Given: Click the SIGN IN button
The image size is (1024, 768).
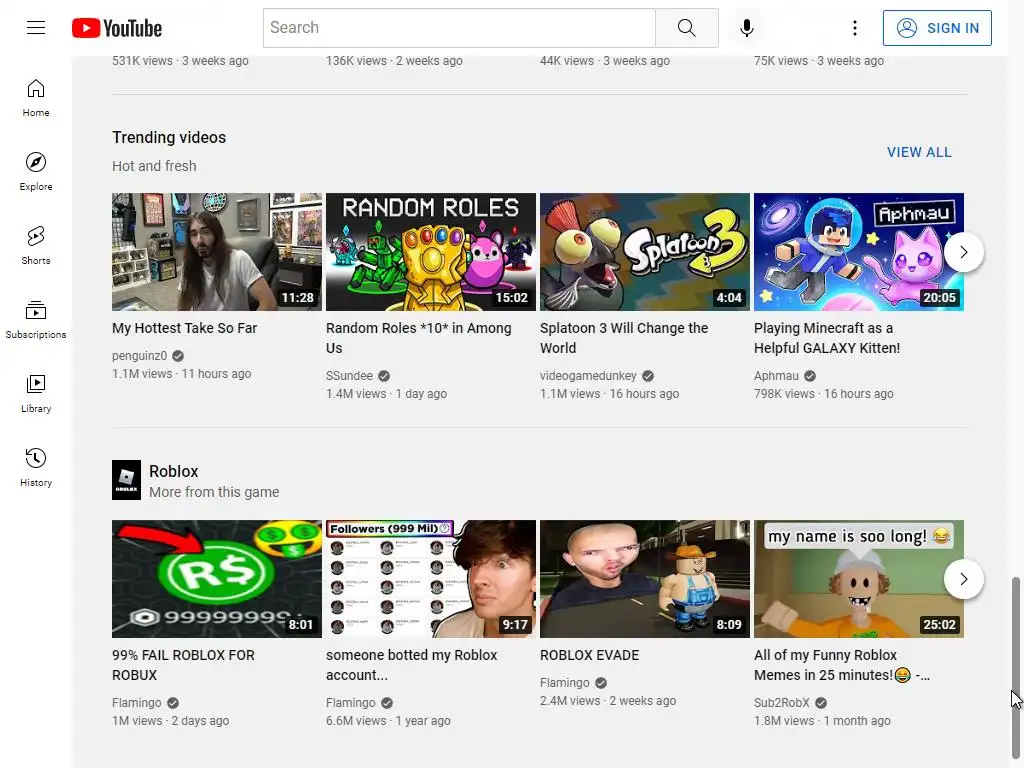Looking at the screenshot, I should 937,28.
